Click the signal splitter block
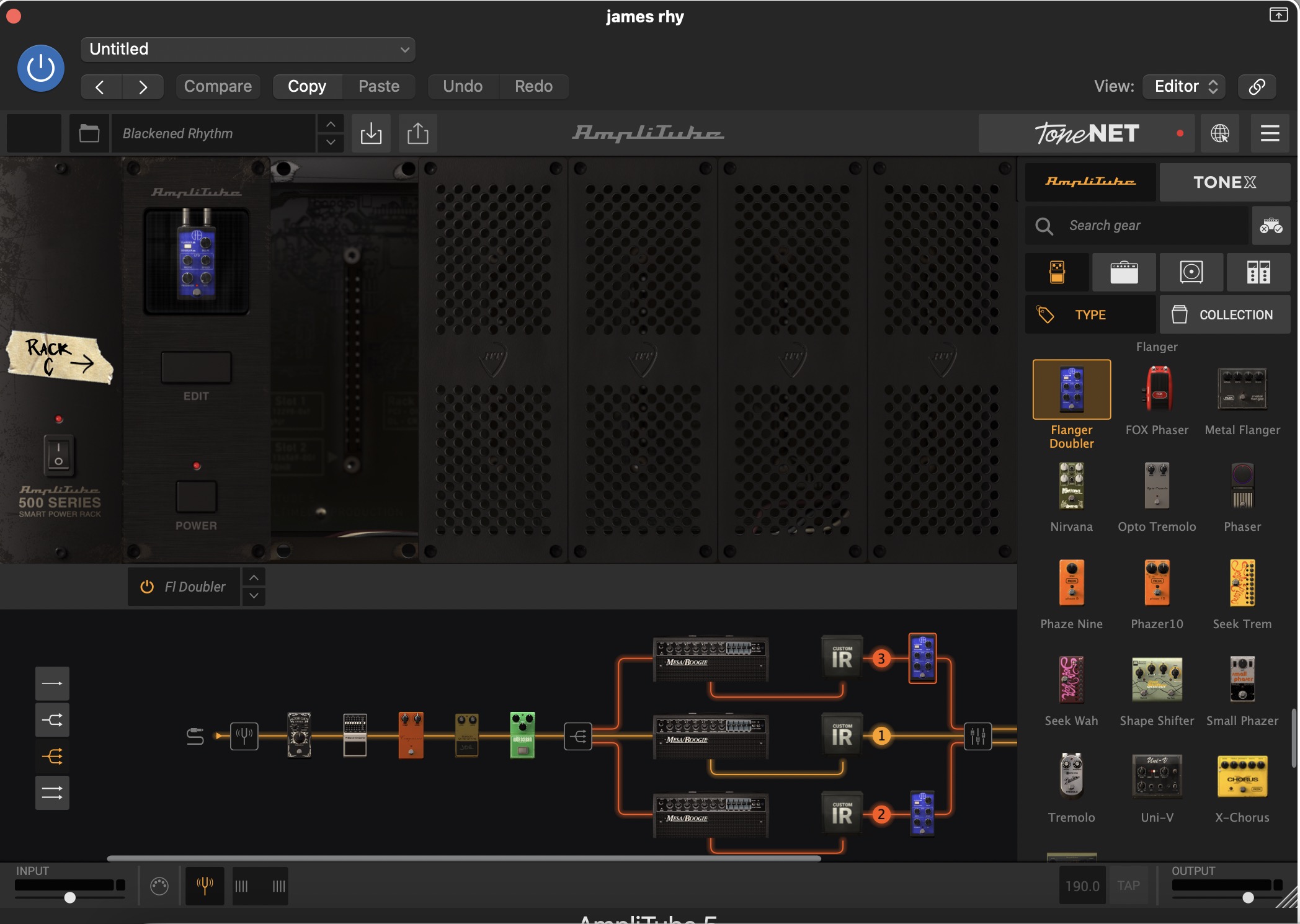Image resolution: width=1300 pixels, height=924 pixels. tap(578, 736)
